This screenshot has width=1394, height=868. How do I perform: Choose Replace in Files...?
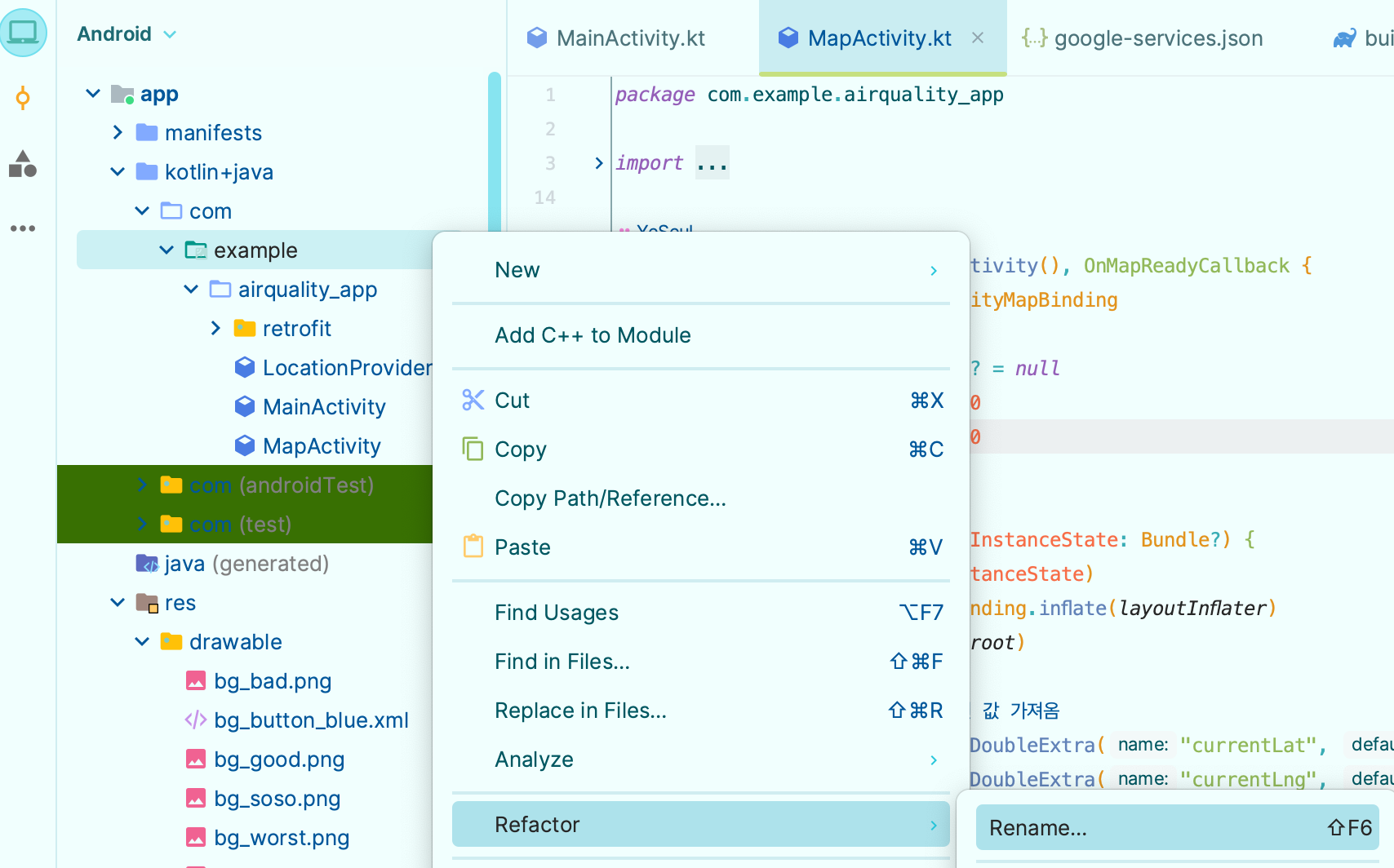click(701, 711)
